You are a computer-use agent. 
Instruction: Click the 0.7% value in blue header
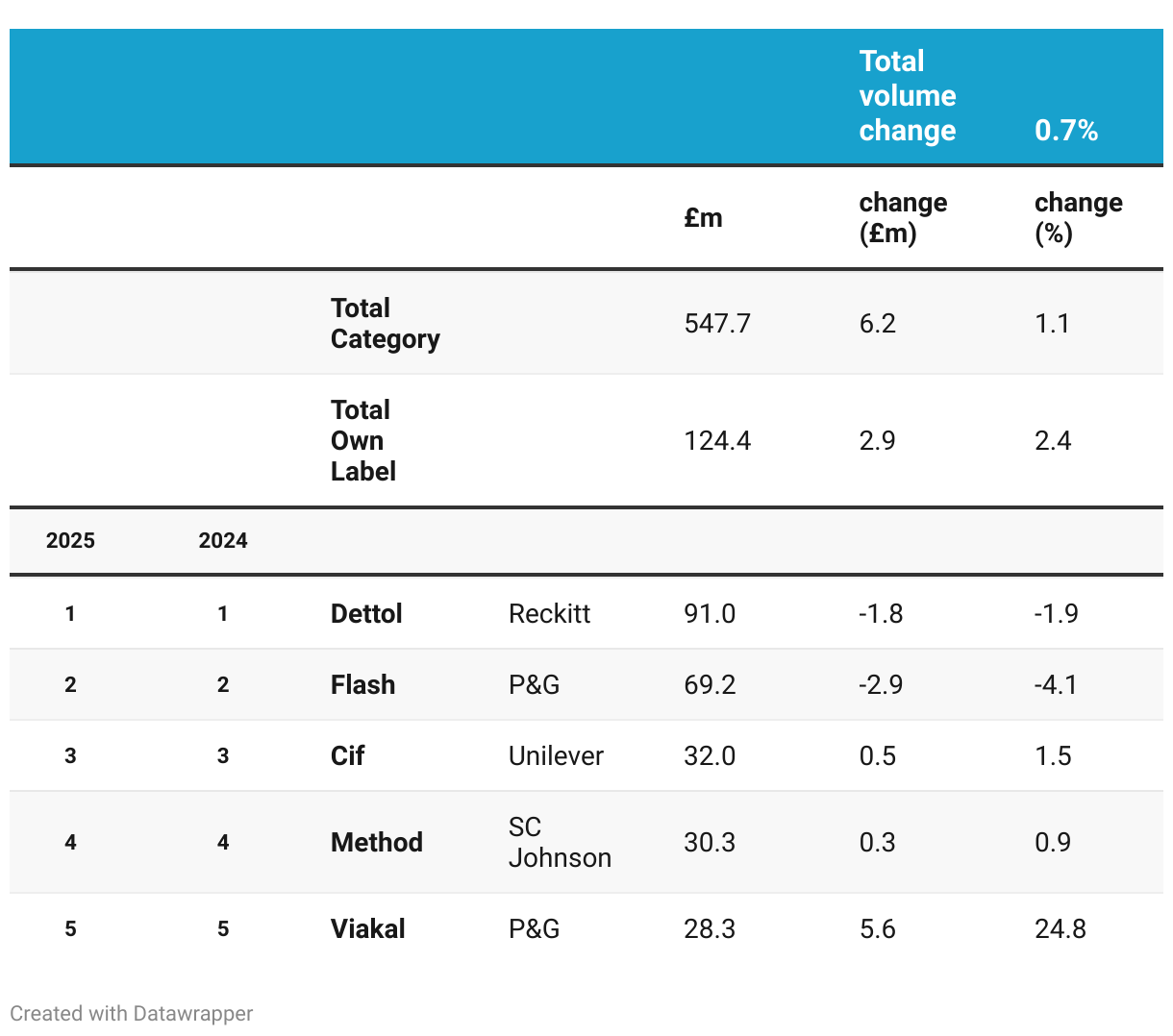click(1066, 130)
